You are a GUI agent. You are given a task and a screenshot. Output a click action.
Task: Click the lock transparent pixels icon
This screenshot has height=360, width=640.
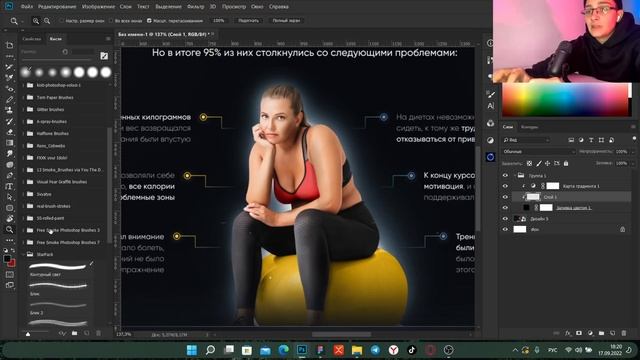pos(529,163)
